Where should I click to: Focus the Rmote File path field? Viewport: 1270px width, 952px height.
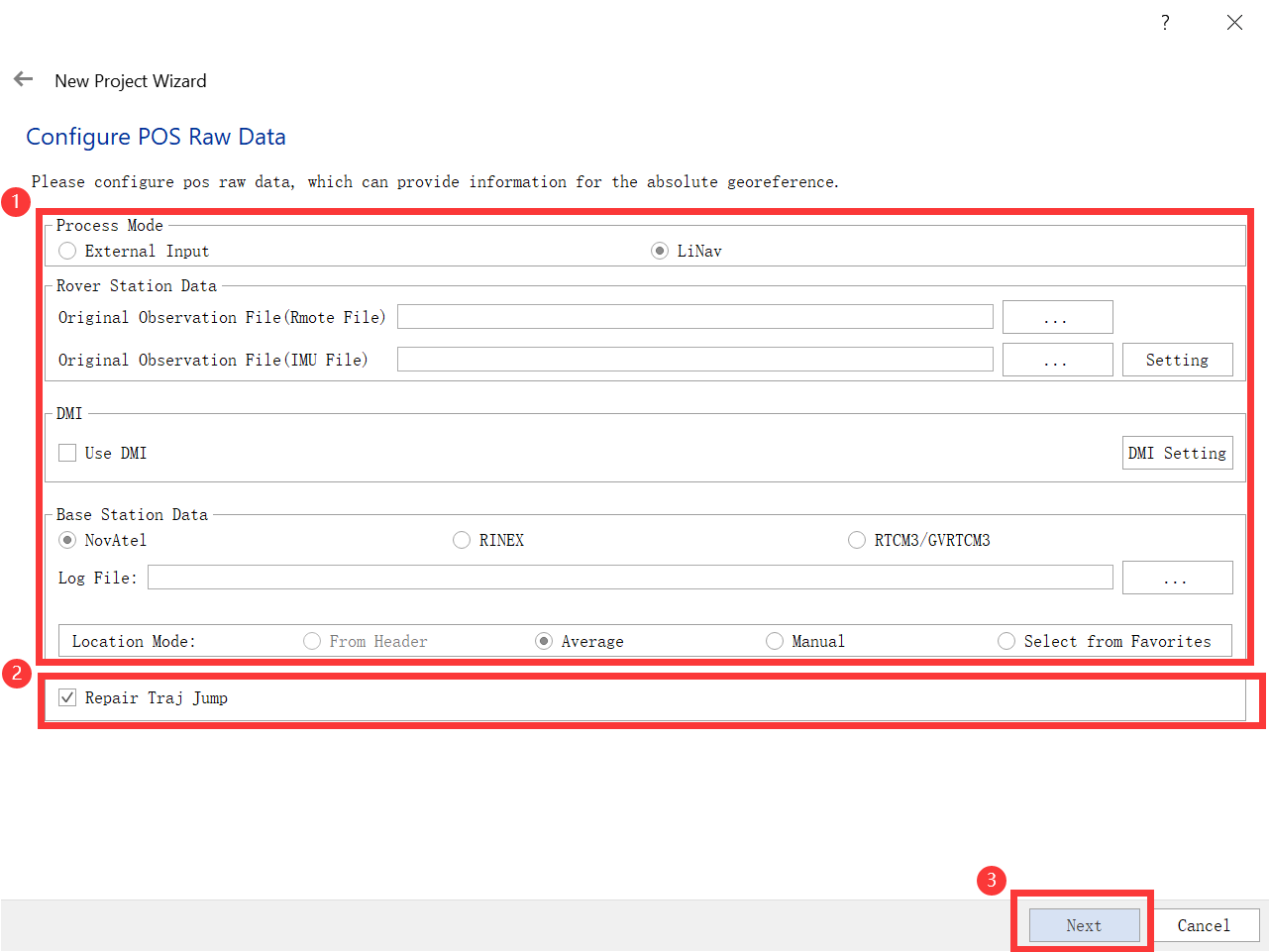pyautogui.click(x=695, y=317)
